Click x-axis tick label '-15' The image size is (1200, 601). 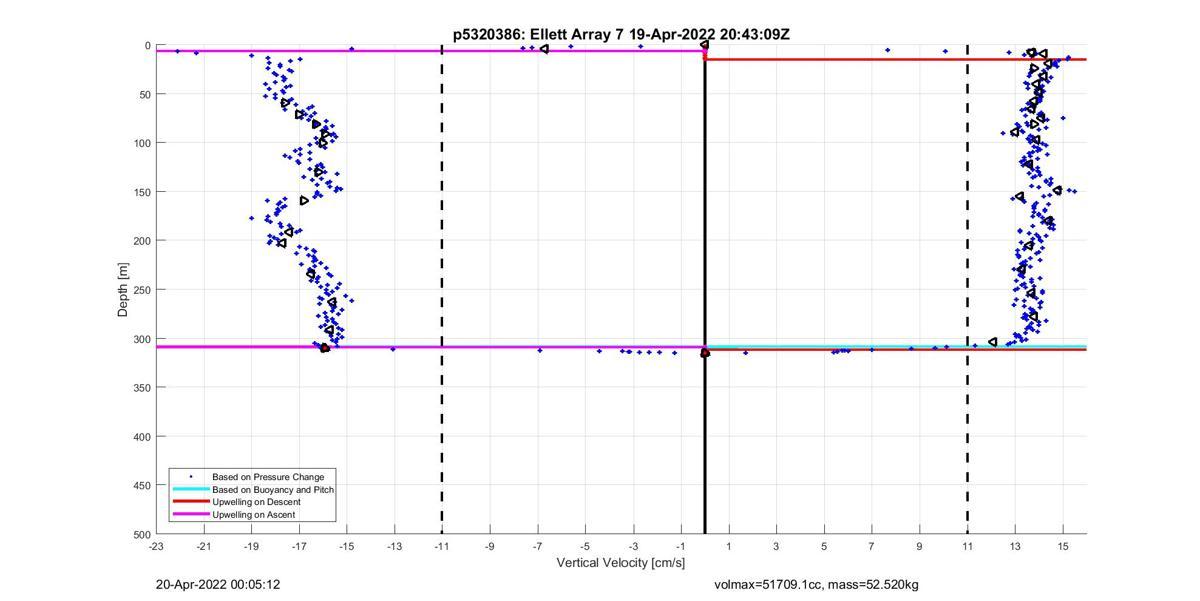pyautogui.click(x=347, y=546)
